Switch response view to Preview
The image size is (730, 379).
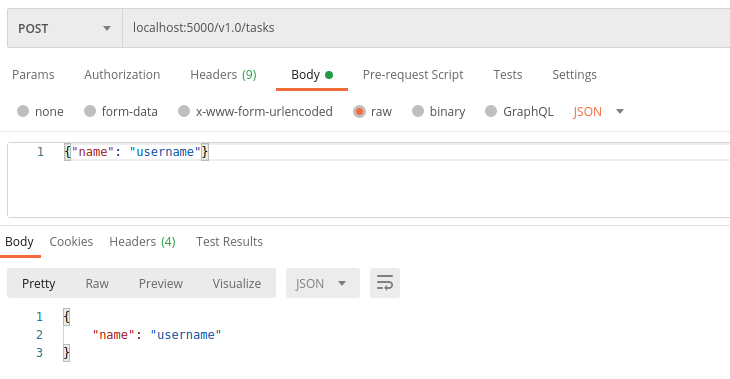click(x=161, y=284)
